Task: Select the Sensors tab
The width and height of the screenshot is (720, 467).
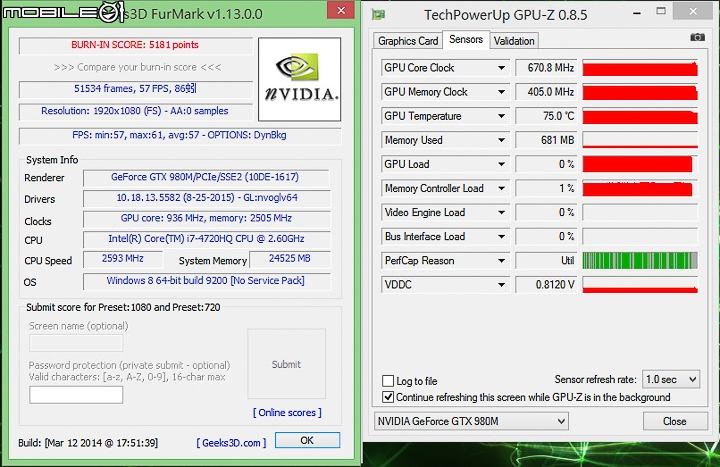Action: tap(466, 39)
